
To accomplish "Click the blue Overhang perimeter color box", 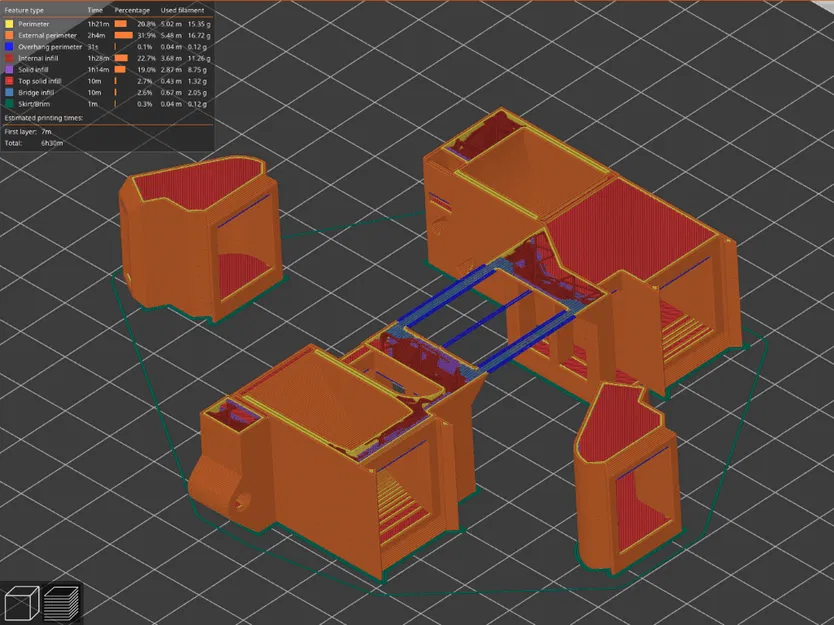I will 8,47.
